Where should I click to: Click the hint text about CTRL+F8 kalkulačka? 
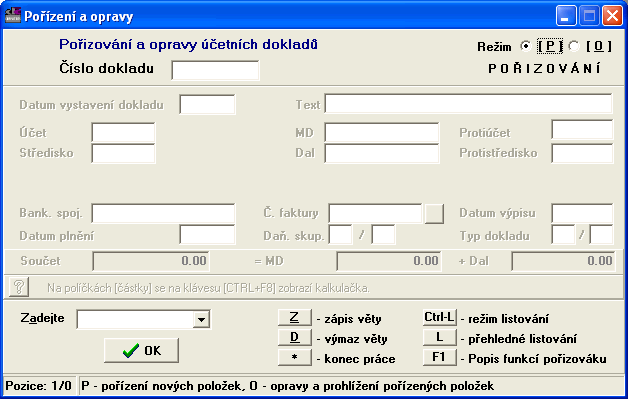pyautogui.click(x=208, y=288)
